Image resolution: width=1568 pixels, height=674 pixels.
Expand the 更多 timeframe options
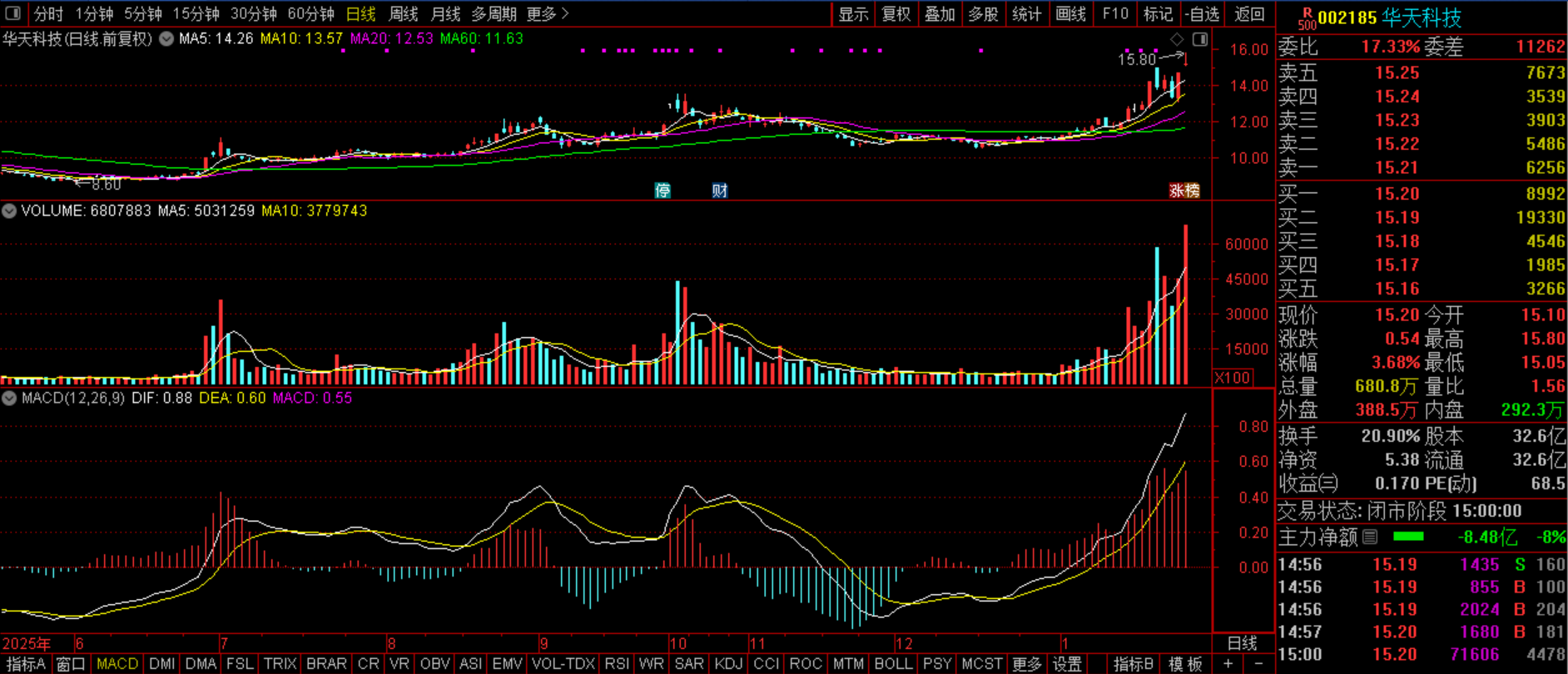[x=548, y=14]
